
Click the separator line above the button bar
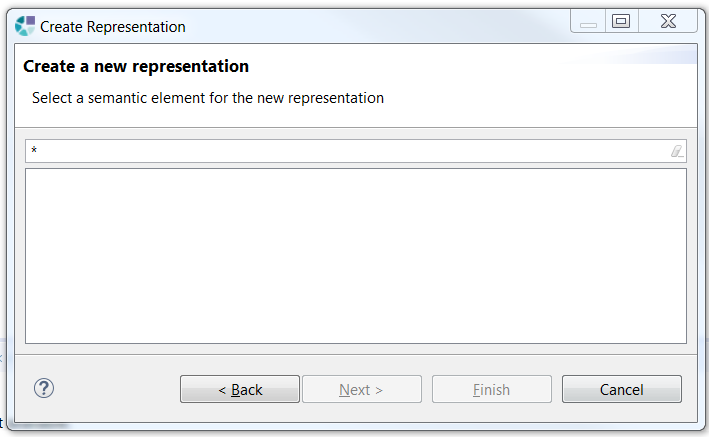point(355,357)
